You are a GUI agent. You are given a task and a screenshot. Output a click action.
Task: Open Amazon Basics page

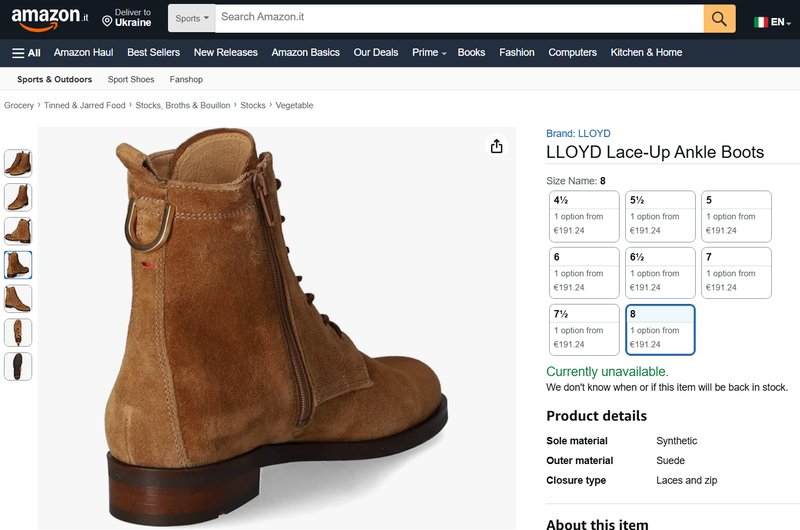point(306,53)
